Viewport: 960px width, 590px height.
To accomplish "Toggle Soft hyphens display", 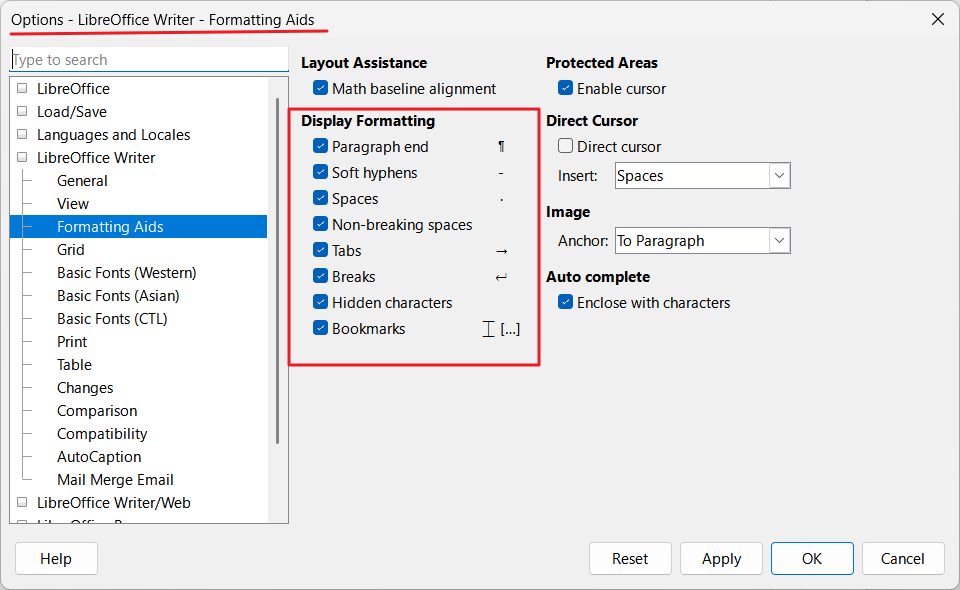I will click(320, 172).
